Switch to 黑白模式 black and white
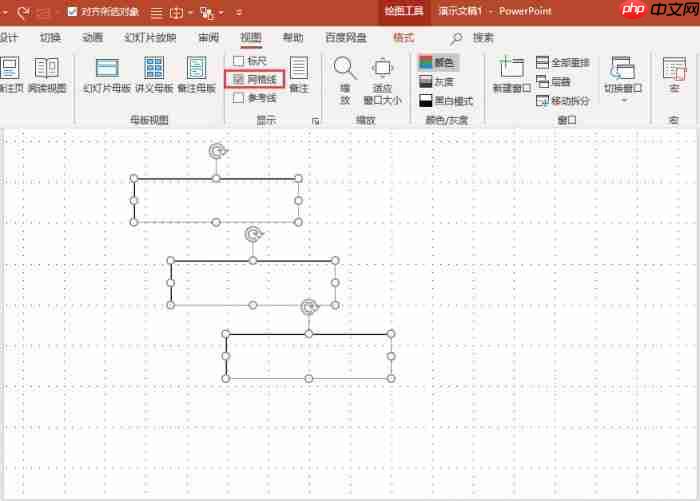 click(x=446, y=101)
